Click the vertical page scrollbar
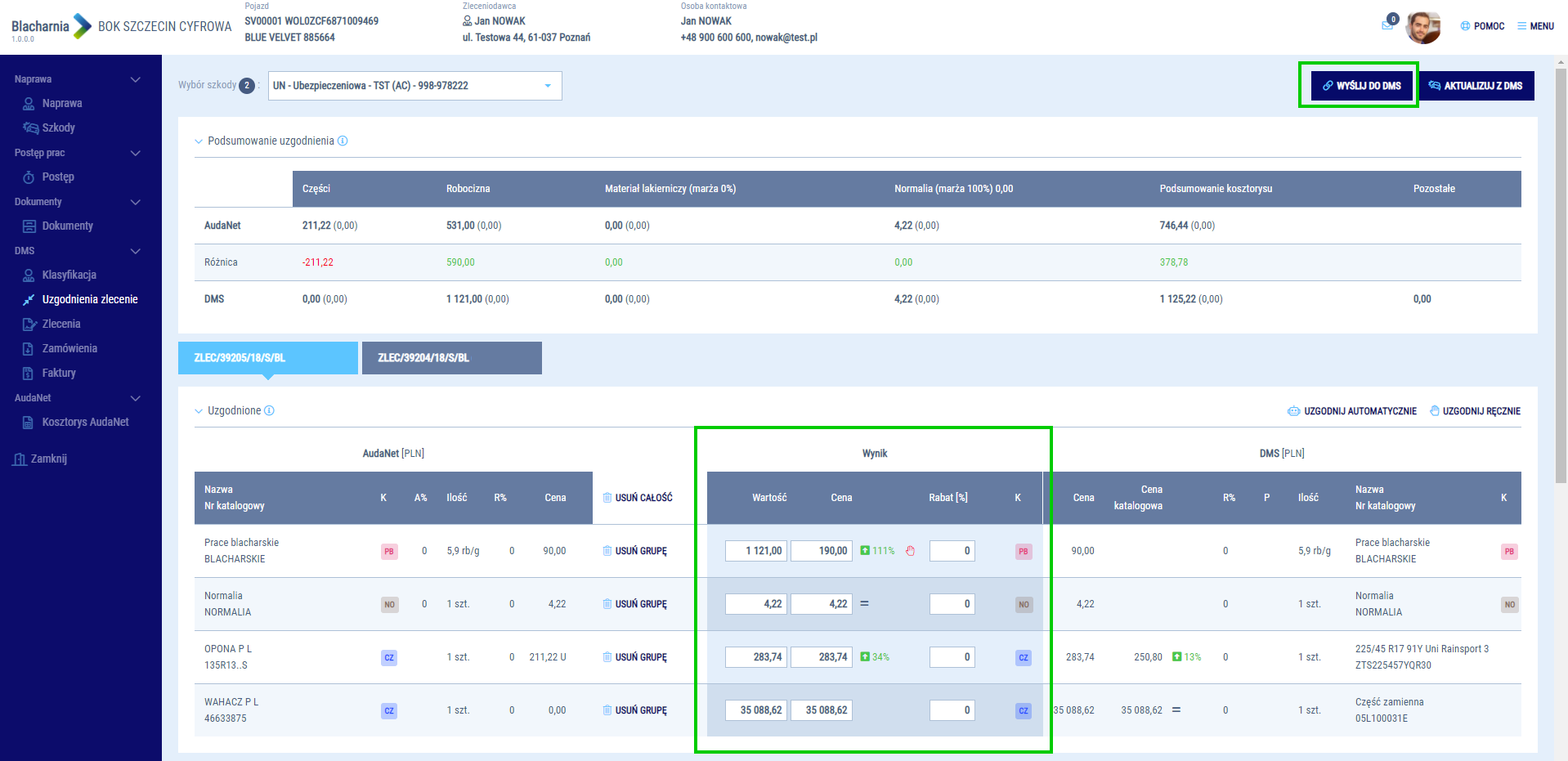Image resolution: width=1568 pixels, height=761 pixels. (1561, 278)
